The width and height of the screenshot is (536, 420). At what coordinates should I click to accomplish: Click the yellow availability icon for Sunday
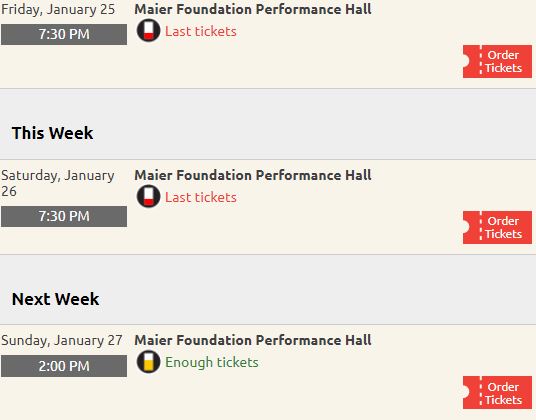click(148, 362)
